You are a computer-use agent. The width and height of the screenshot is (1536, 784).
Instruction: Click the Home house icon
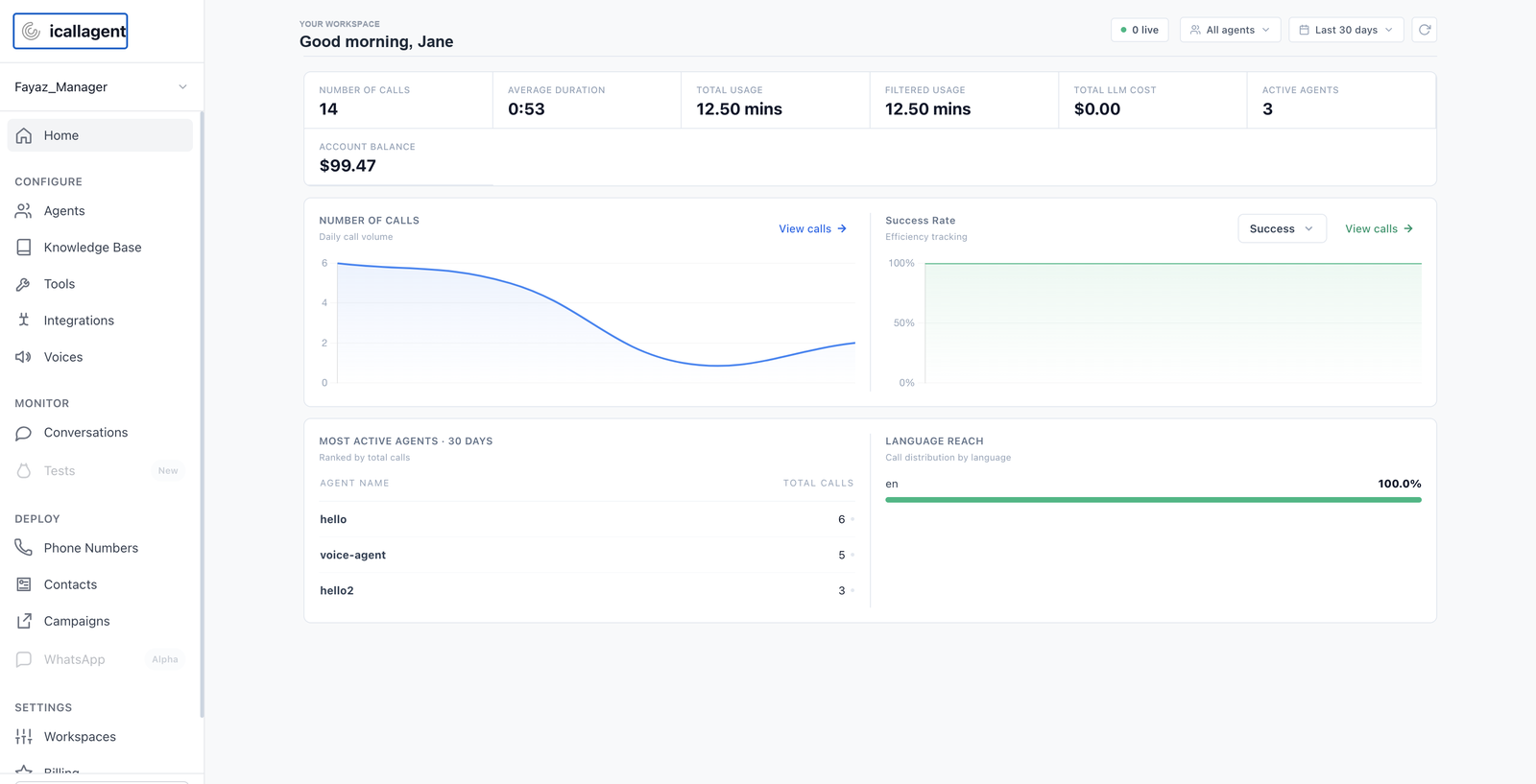coord(24,135)
